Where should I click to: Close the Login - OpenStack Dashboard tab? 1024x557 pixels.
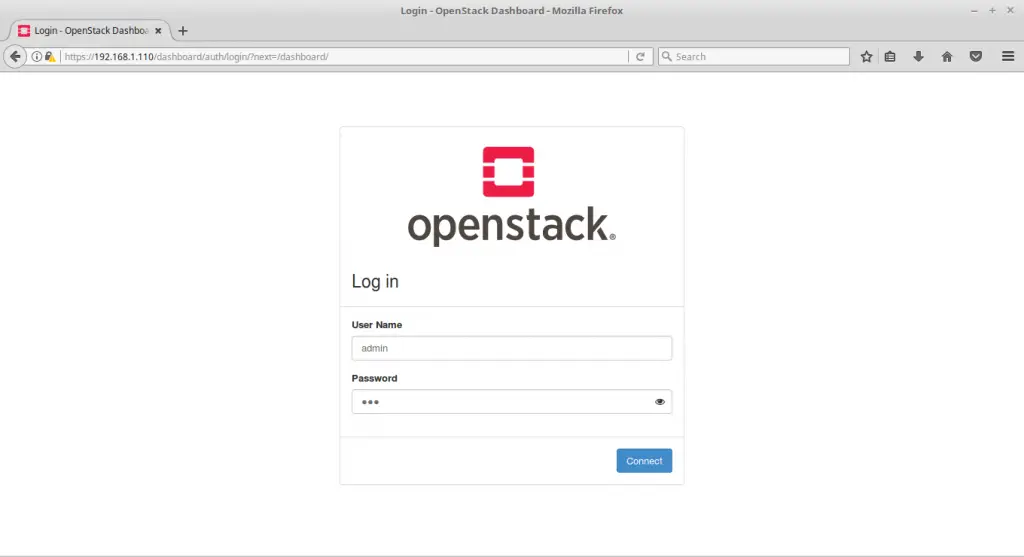point(158,31)
